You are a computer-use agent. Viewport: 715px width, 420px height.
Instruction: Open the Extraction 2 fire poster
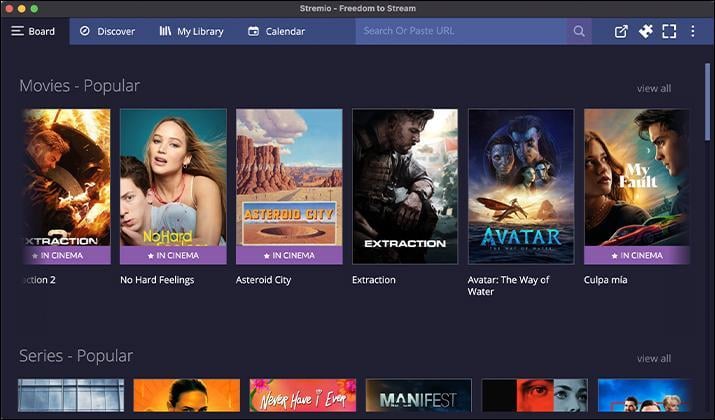click(67, 186)
